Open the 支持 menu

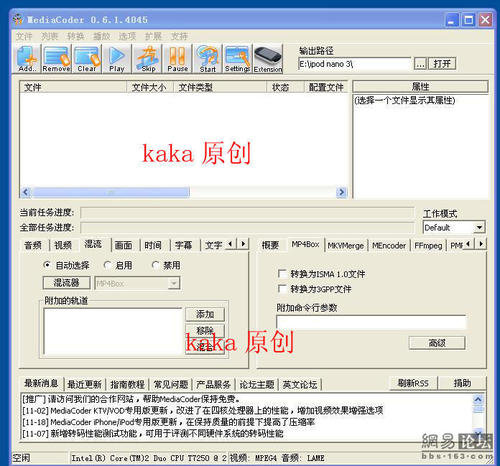(x=179, y=36)
